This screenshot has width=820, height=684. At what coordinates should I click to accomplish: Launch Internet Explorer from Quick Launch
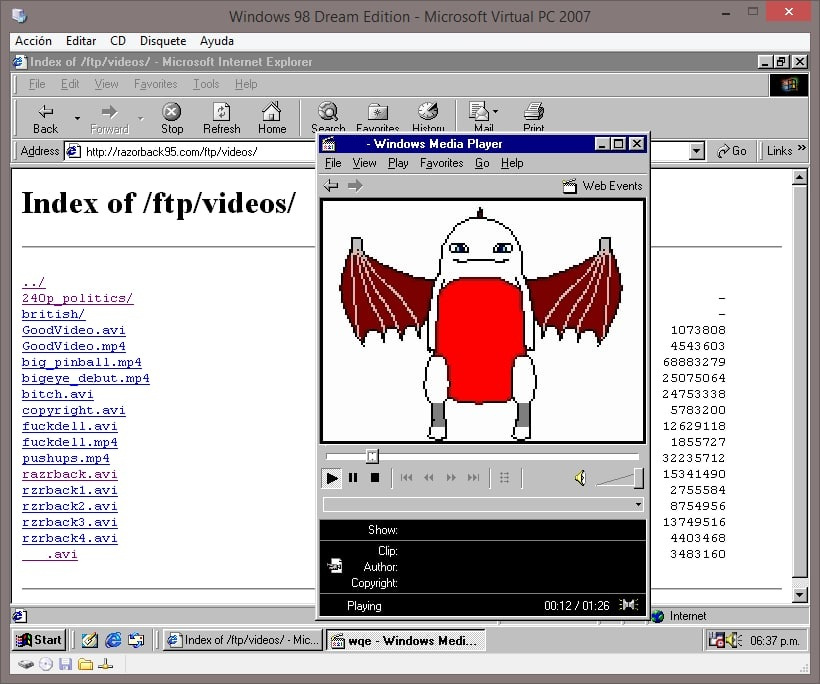click(113, 640)
